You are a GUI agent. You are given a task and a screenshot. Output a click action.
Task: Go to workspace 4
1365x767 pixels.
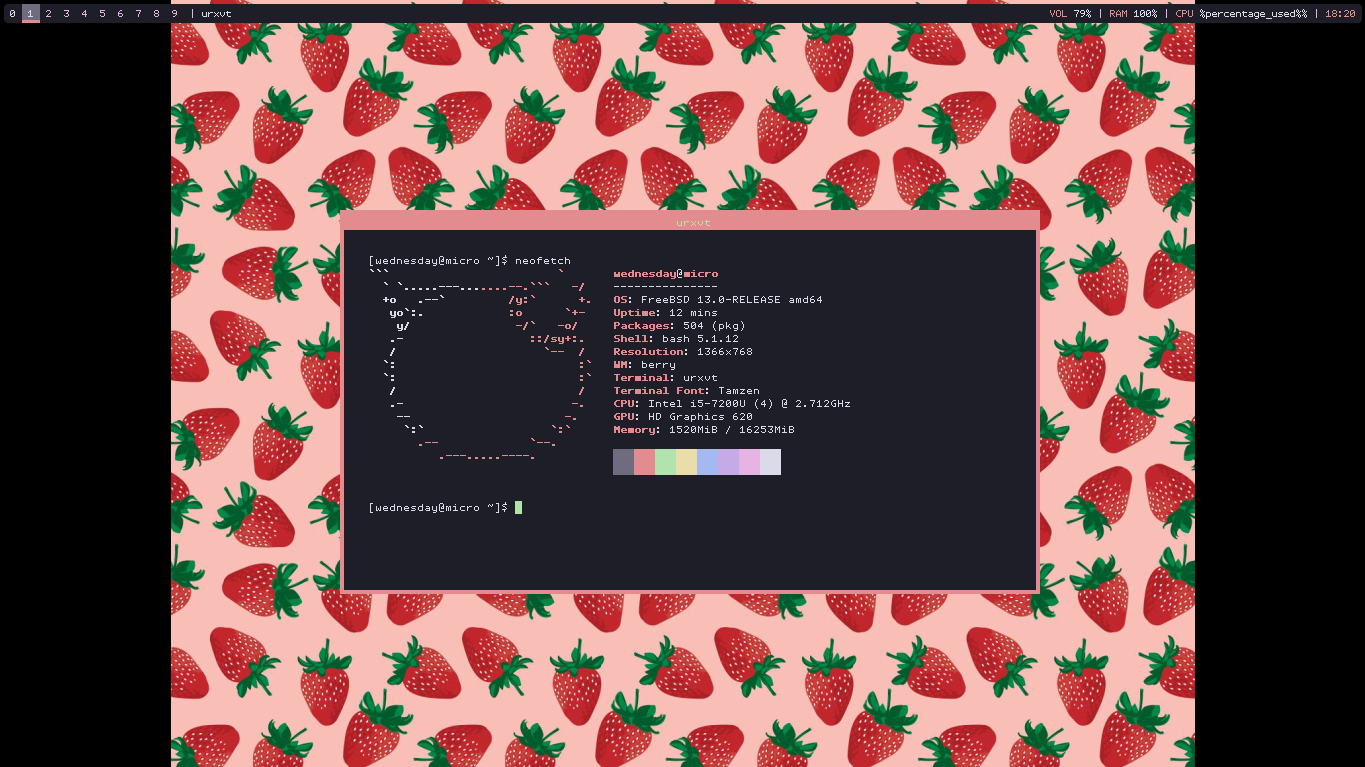(84, 14)
